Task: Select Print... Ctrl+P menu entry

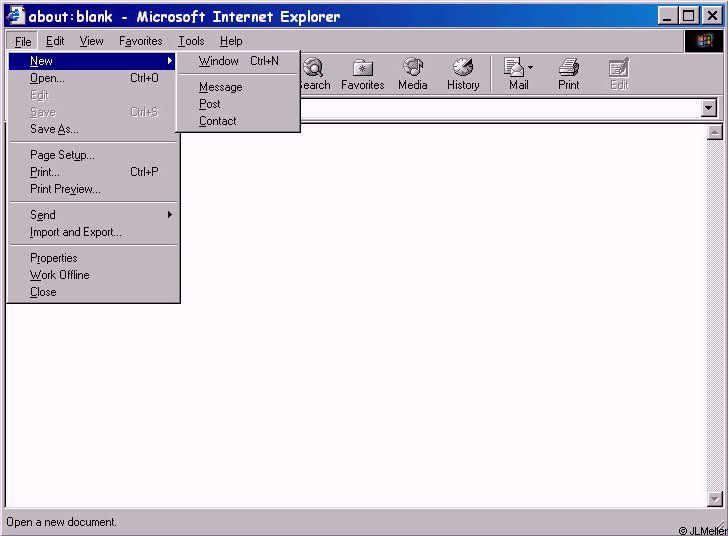Action: point(93,172)
